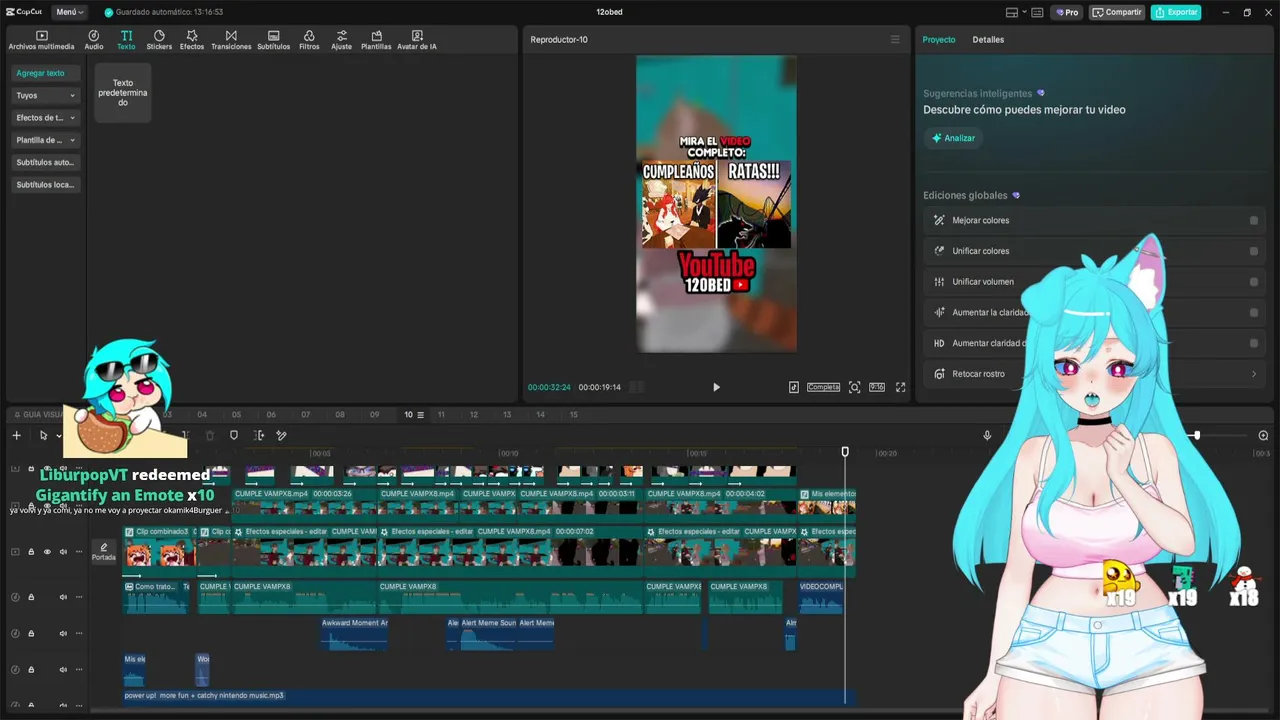Select the Subtítulos locales sidebar item

45,185
